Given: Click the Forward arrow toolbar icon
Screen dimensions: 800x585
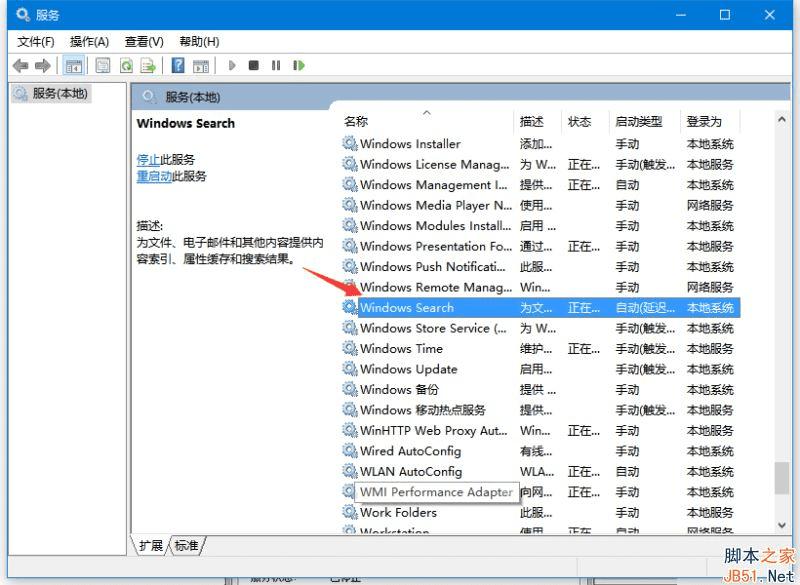Looking at the screenshot, I should (x=43, y=66).
